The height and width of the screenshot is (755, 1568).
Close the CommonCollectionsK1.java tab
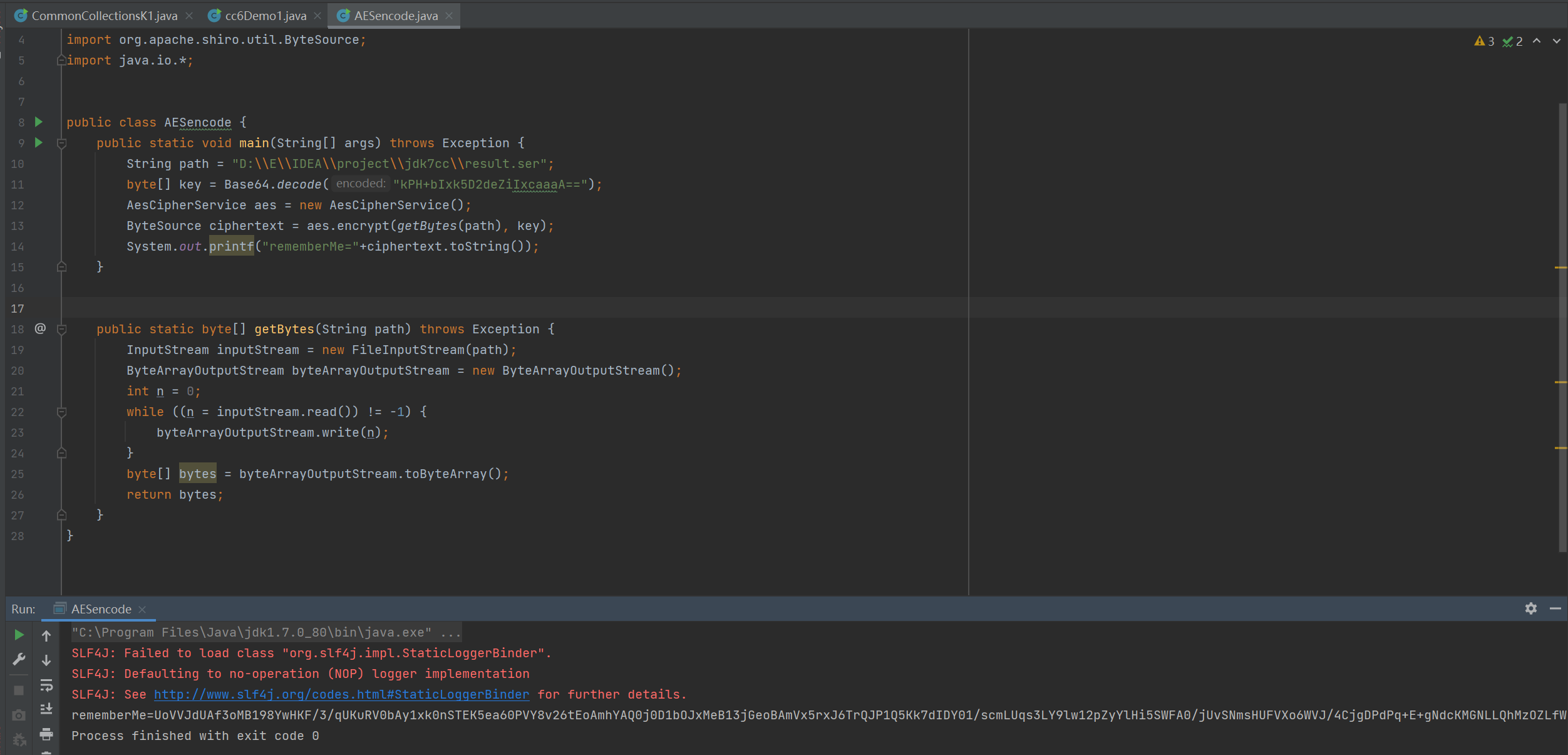click(189, 16)
